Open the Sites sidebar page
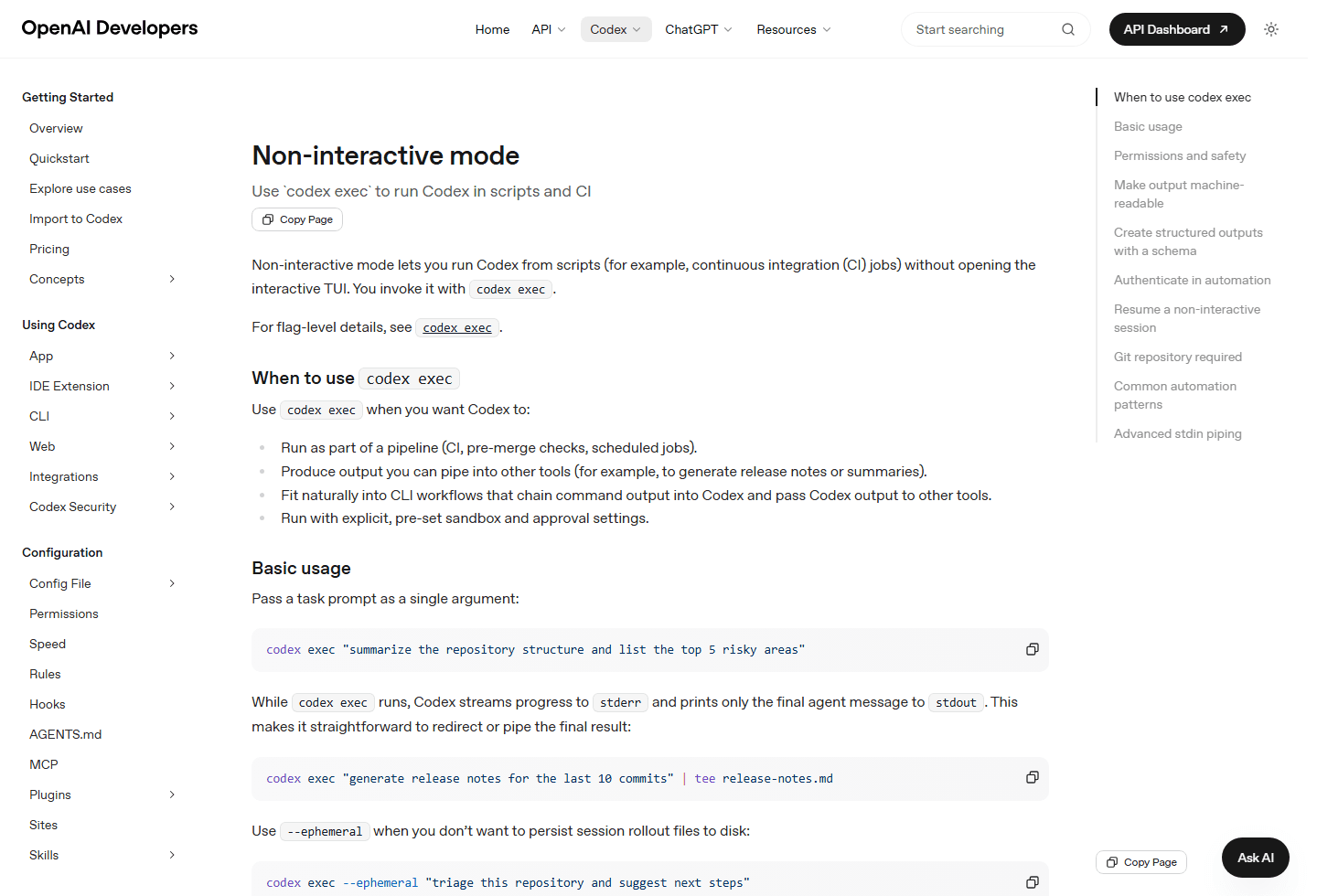The height and width of the screenshot is (896, 1317). coord(43,825)
